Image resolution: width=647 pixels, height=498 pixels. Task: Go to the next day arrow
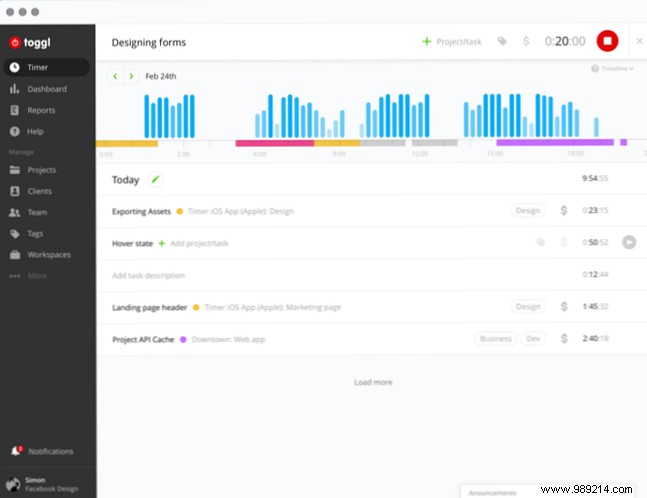click(131, 76)
